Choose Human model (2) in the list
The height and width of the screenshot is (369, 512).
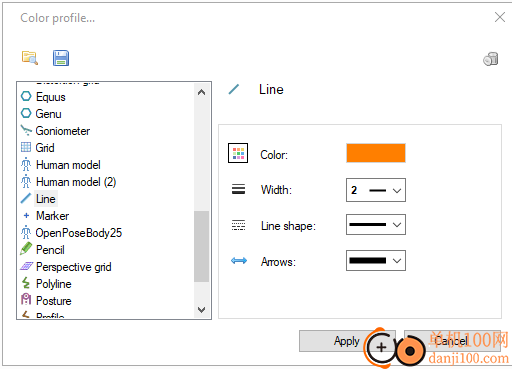pos(76,182)
